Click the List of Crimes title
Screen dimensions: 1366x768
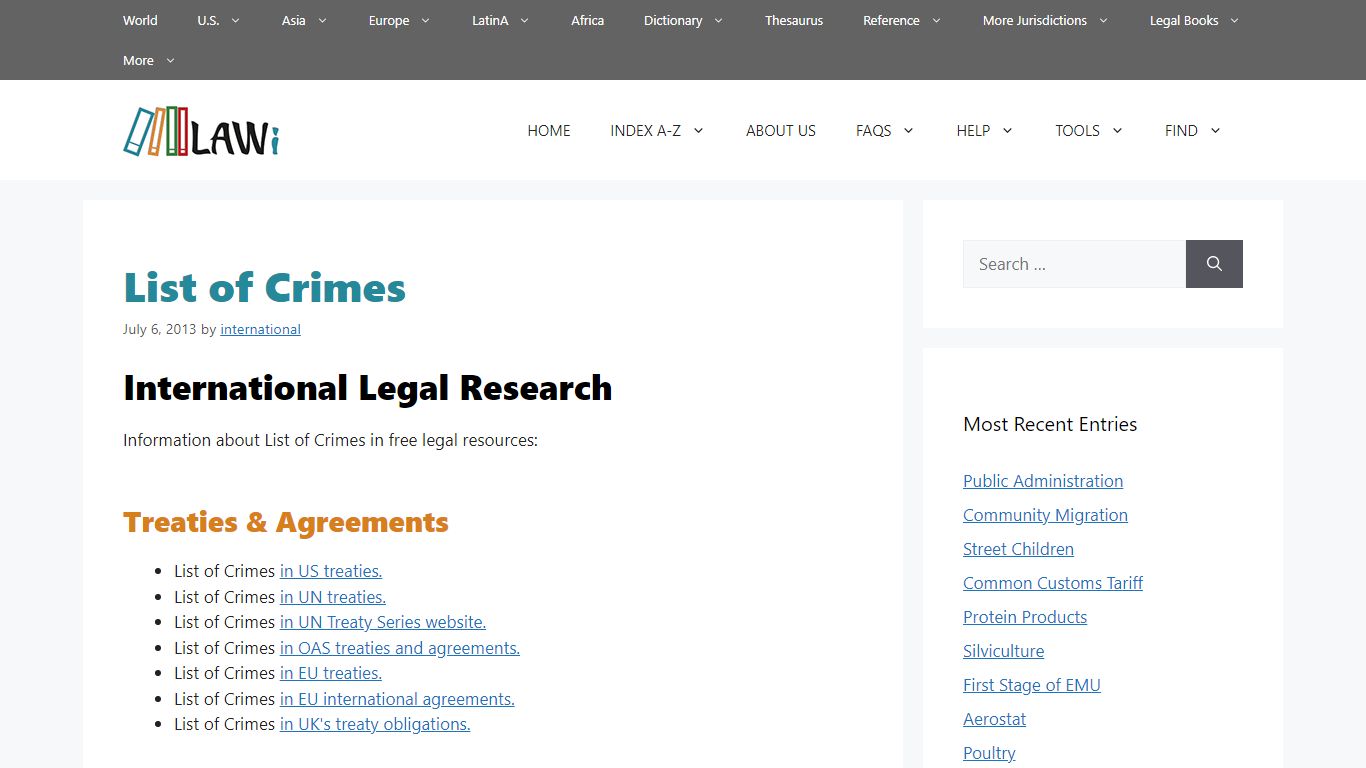coord(264,288)
